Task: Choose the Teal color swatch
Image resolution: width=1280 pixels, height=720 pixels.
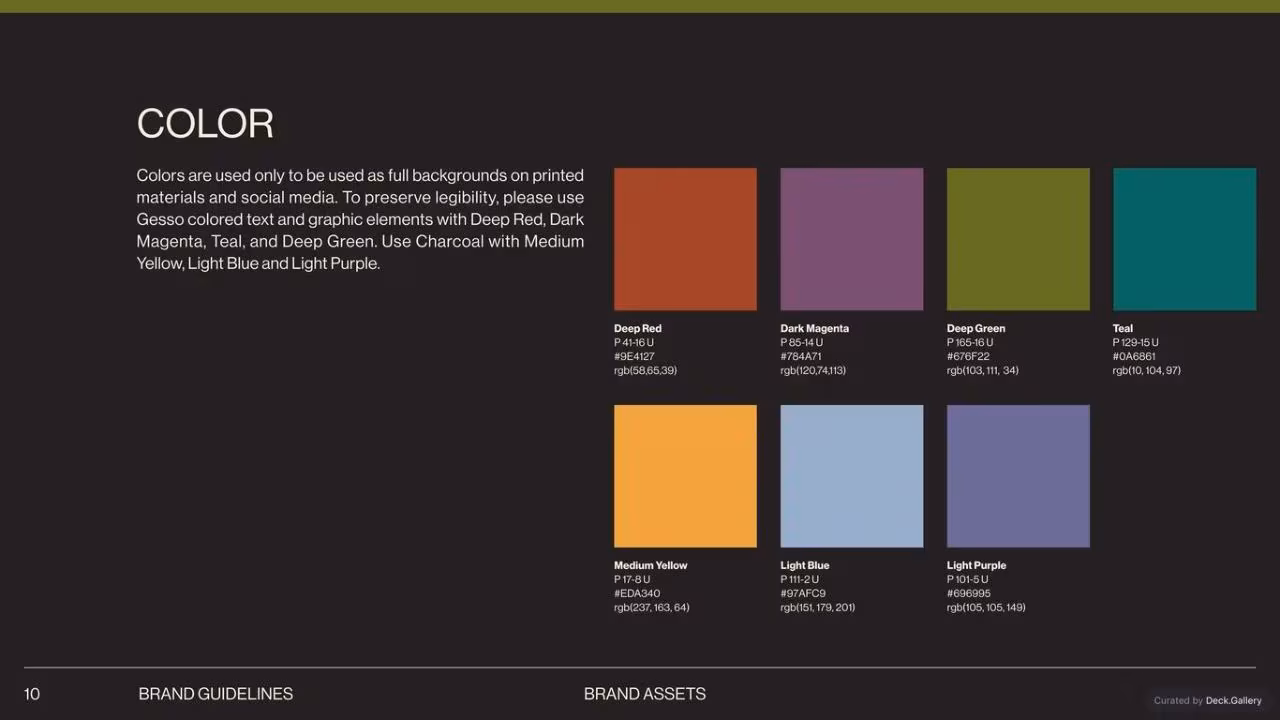Action: [x=1184, y=239]
